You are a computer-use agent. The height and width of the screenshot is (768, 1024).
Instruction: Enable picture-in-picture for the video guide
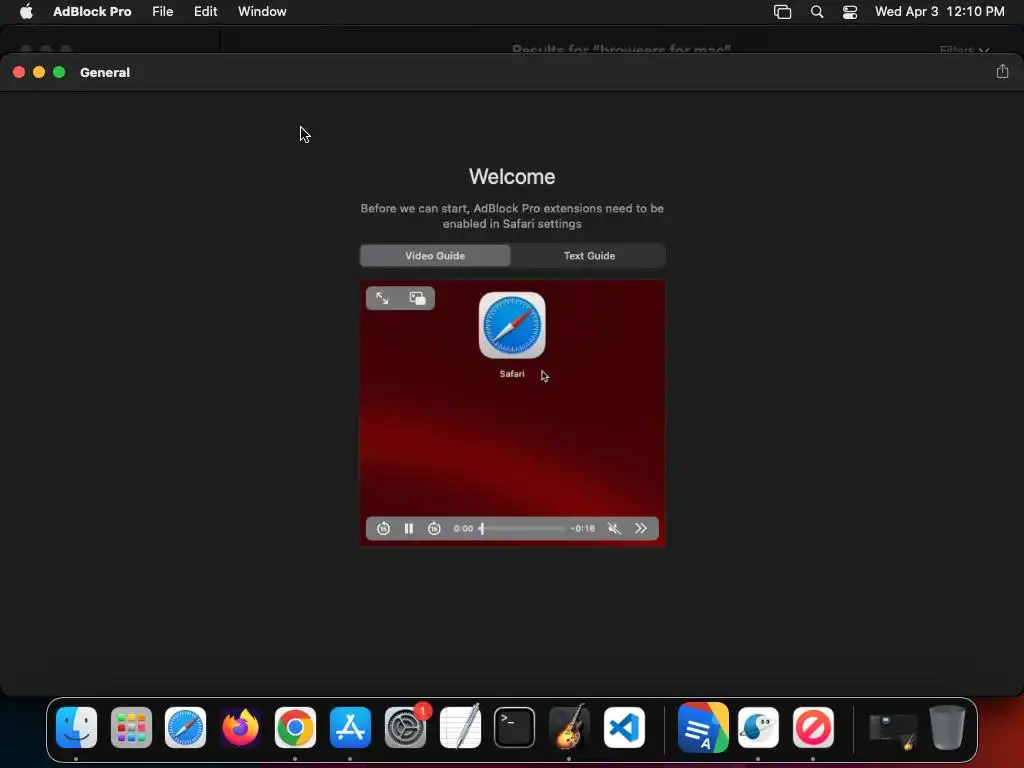417,298
